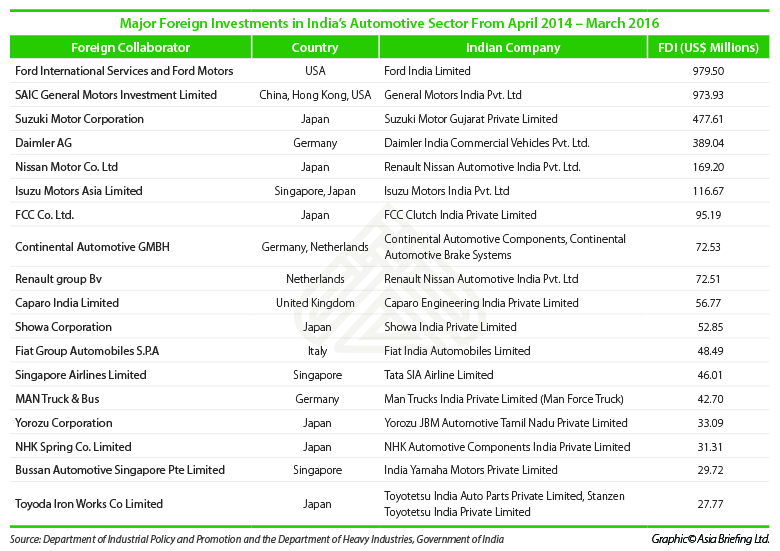780x551 pixels.
Task: Click the Indian Company column header
Action: coord(513,48)
